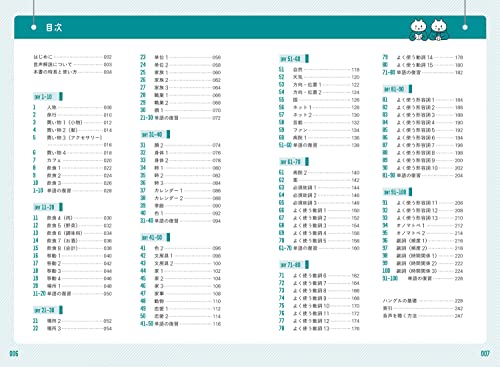Screen dimensions: 500x367
Task: Click the right cat mascot in the header
Action: [x=439, y=30]
